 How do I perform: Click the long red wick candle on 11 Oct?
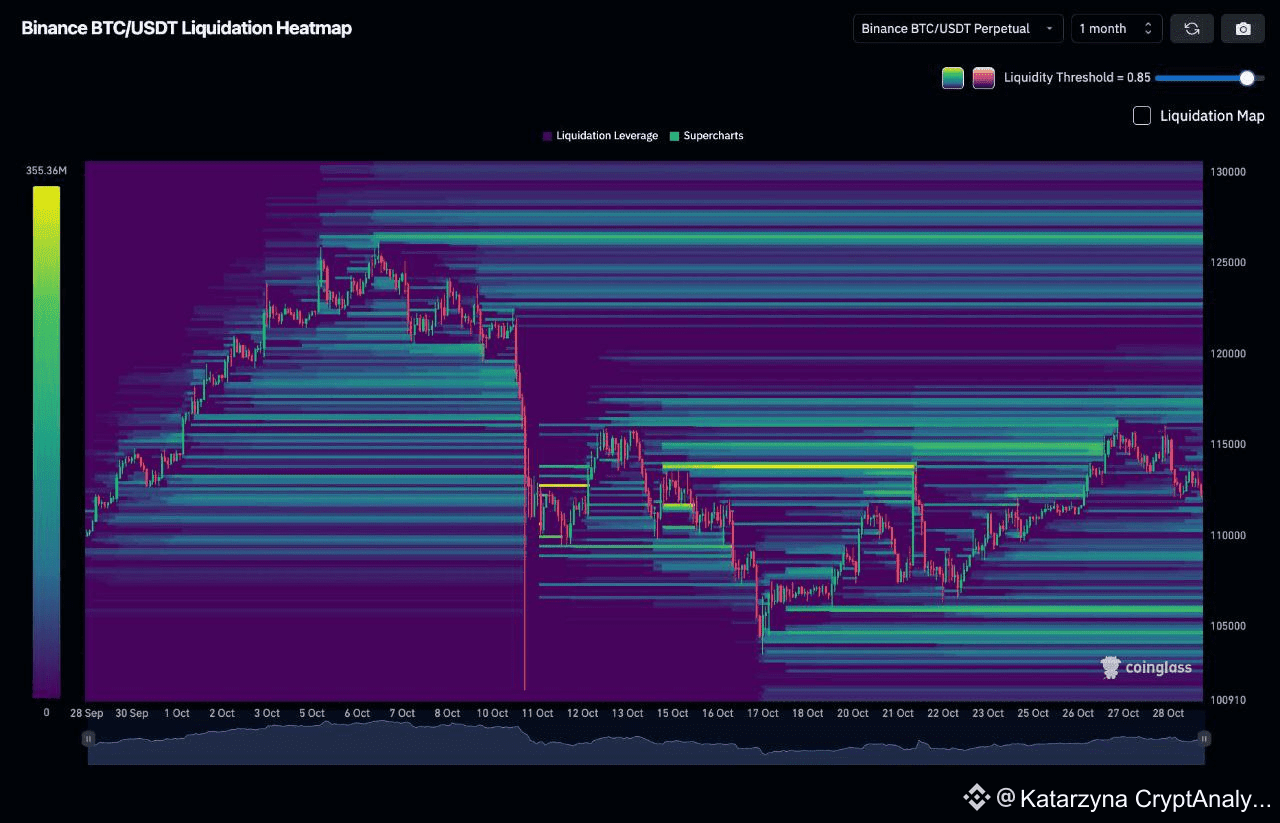click(524, 600)
